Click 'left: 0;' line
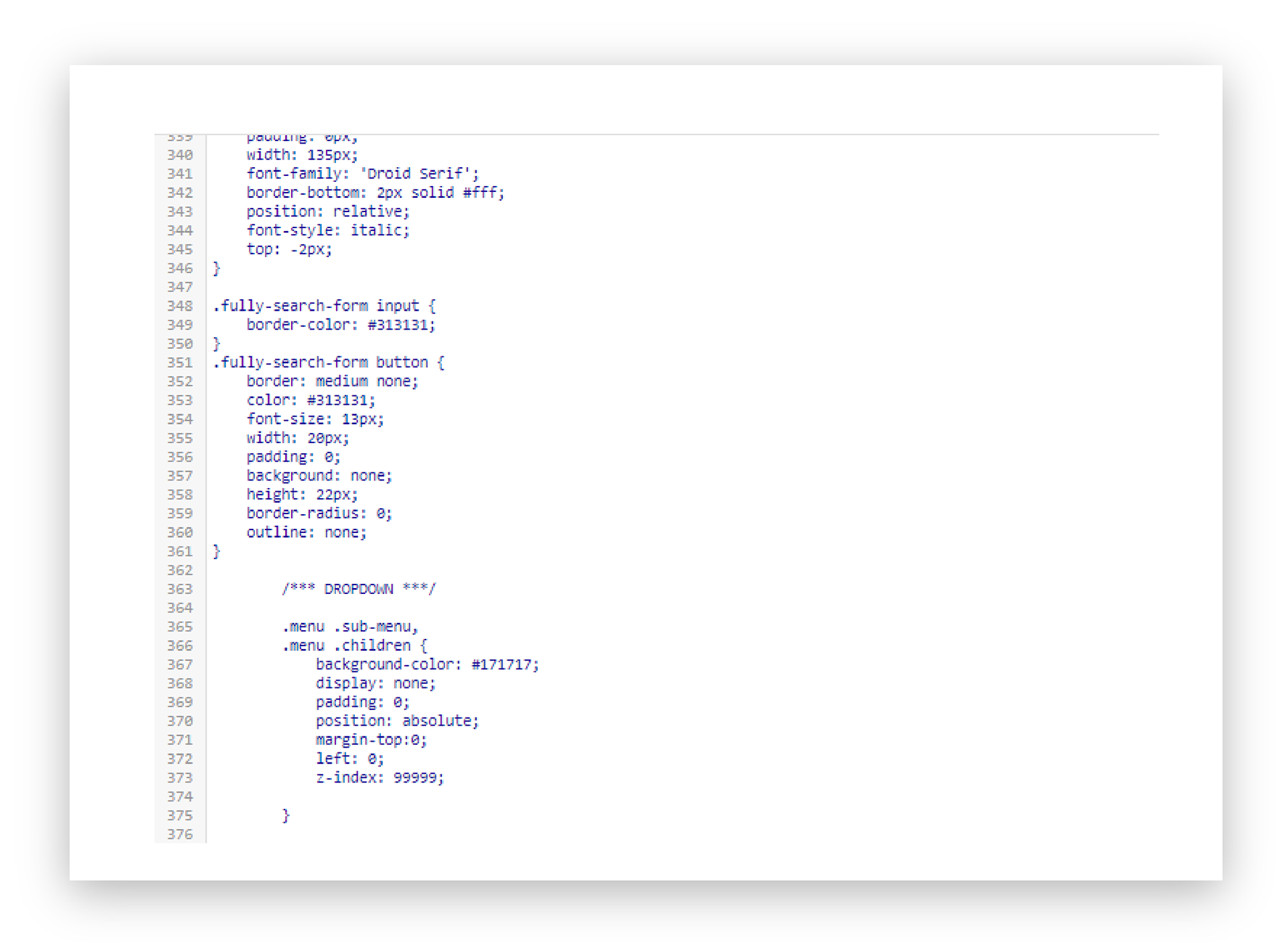 point(350,759)
